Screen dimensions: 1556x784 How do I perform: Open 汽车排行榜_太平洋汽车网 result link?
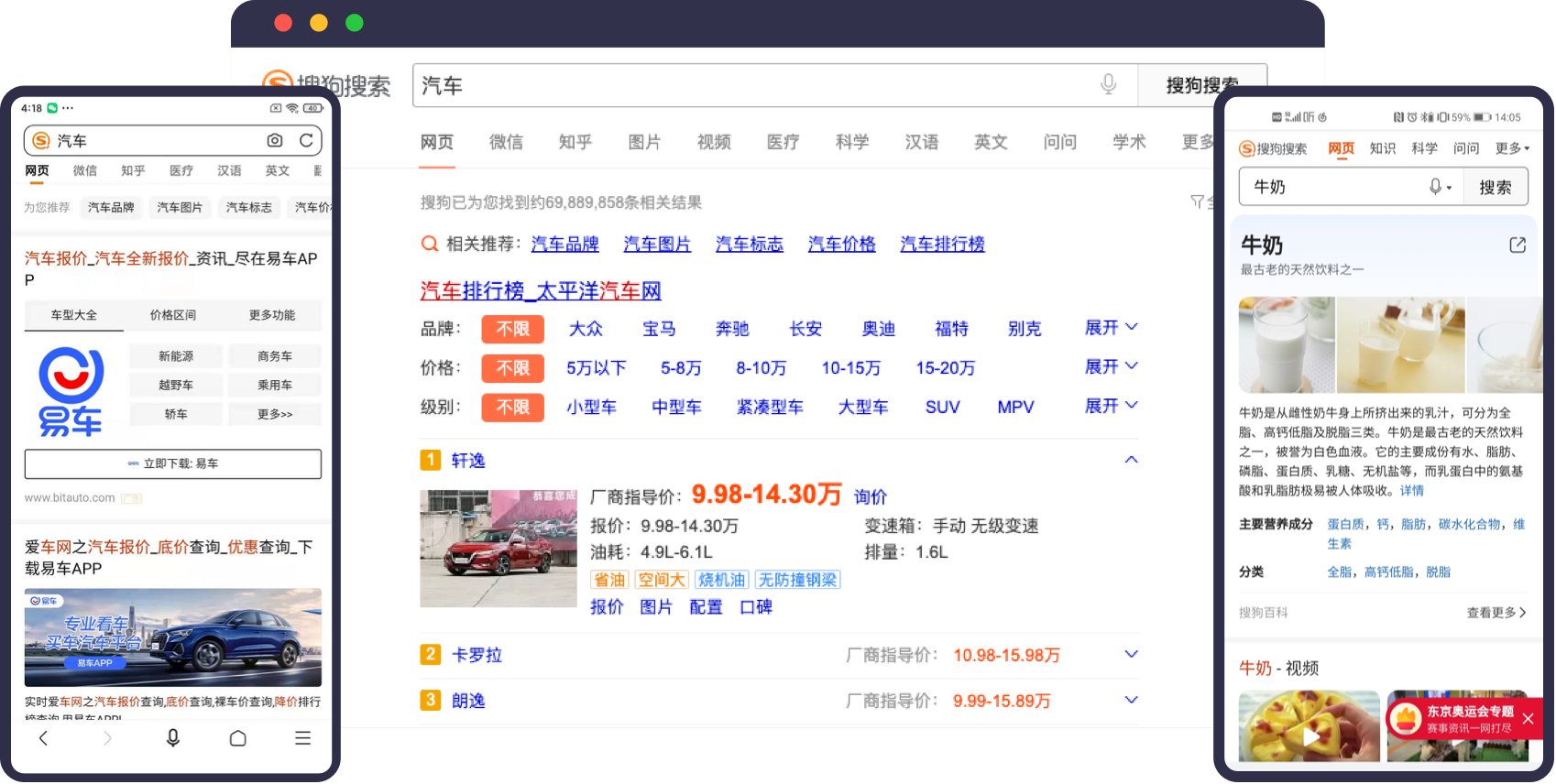[541, 291]
